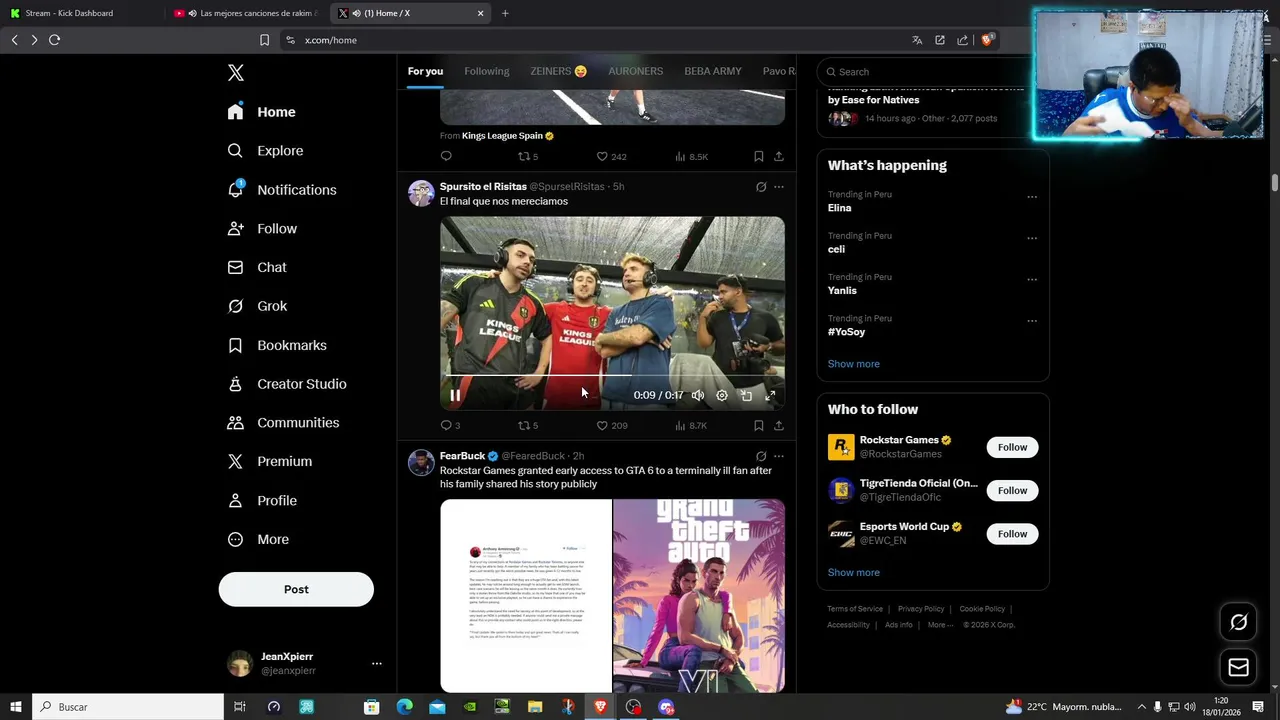
Task: Bookmark this page in the address bar
Action: [264, 40]
